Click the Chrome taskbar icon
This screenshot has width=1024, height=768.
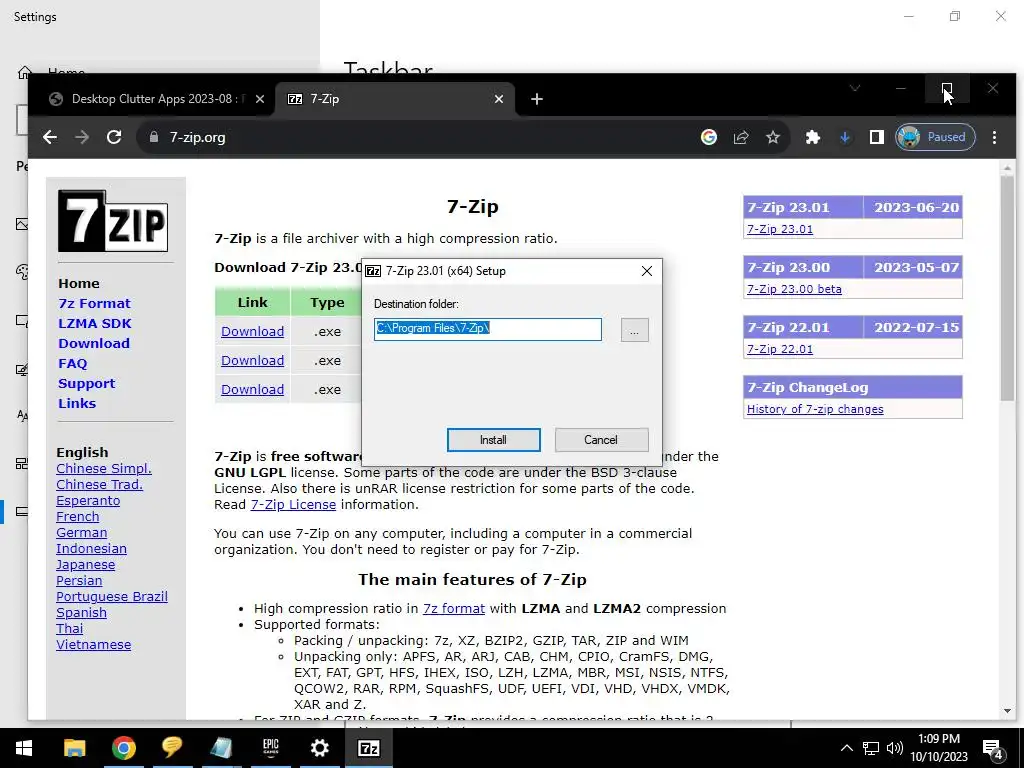123,748
